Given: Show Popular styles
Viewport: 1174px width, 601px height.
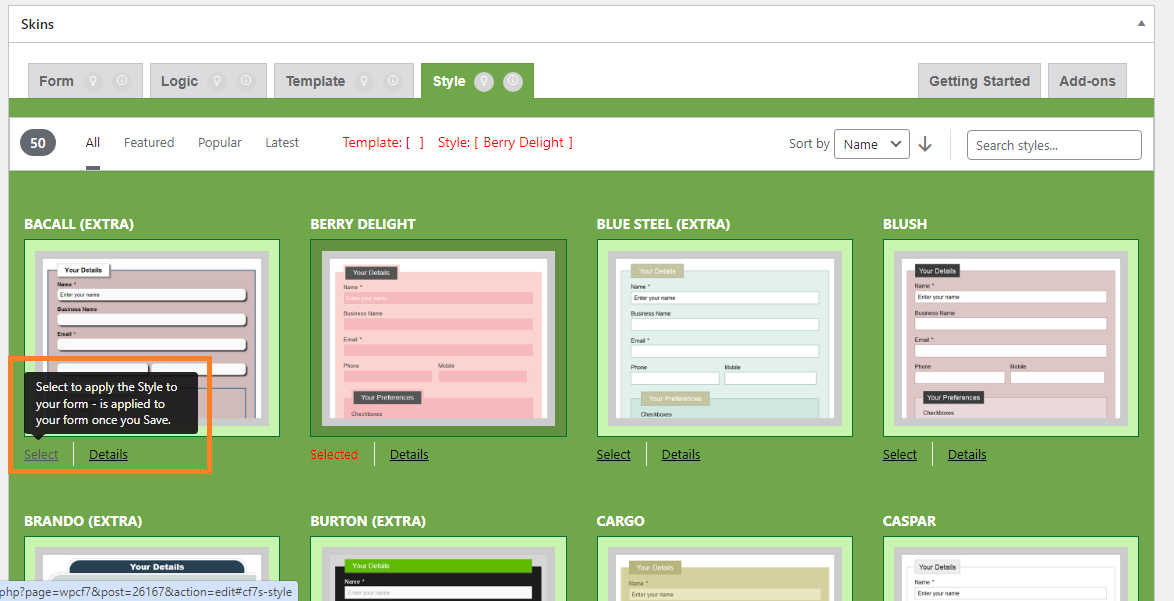Looking at the screenshot, I should pos(220,143).
